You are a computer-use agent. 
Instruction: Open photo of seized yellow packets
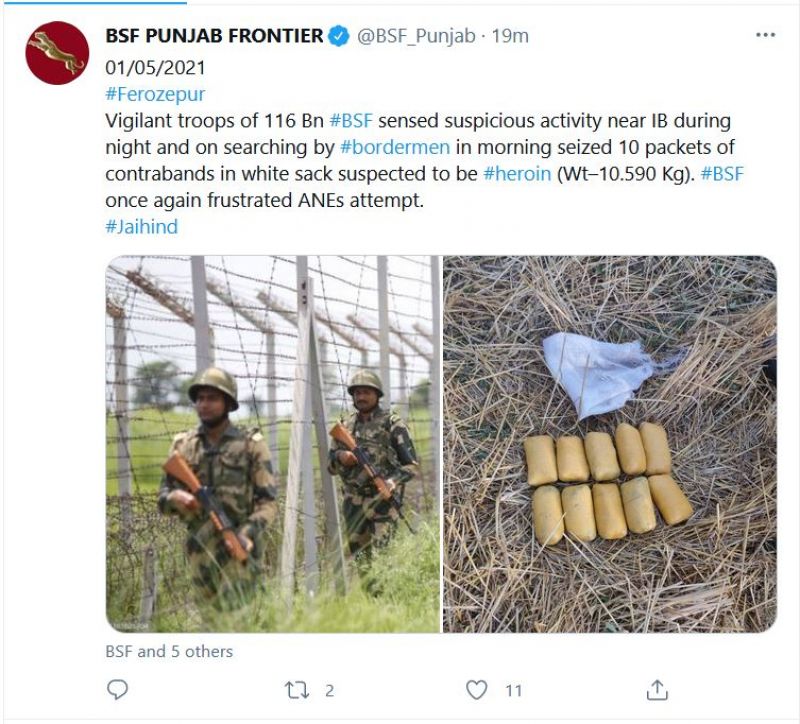610,444
